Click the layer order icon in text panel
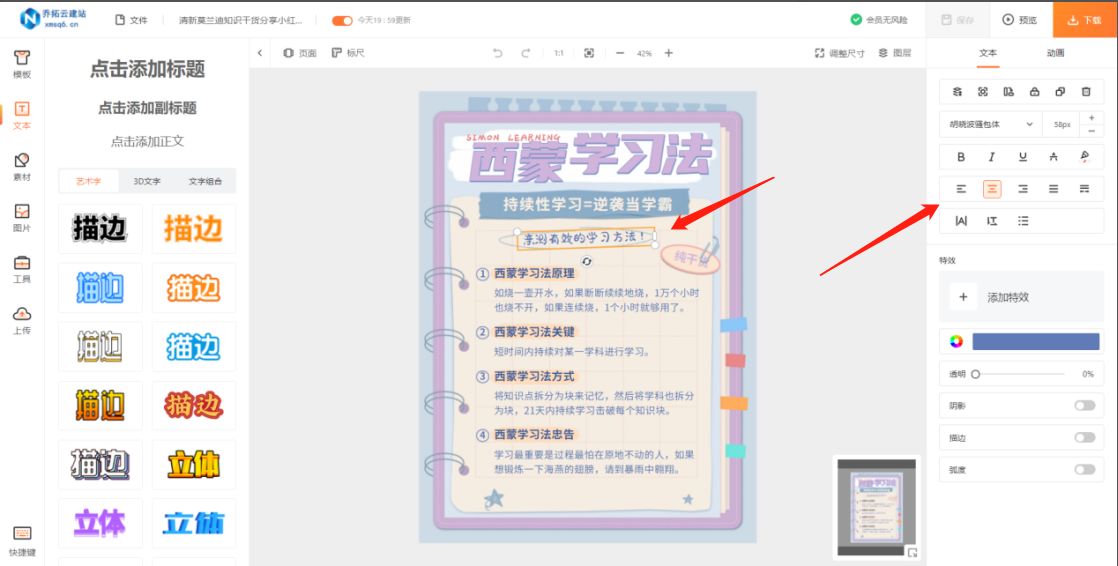 (x=958, y=91)
